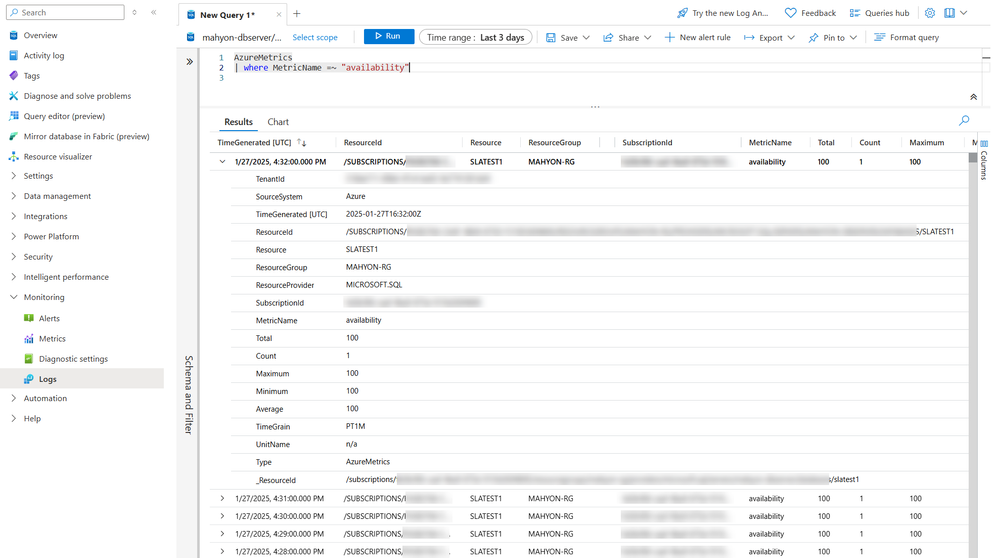Expand the Settings section
The width and height of the screenshot is (999, 558).
coord(13,176)
